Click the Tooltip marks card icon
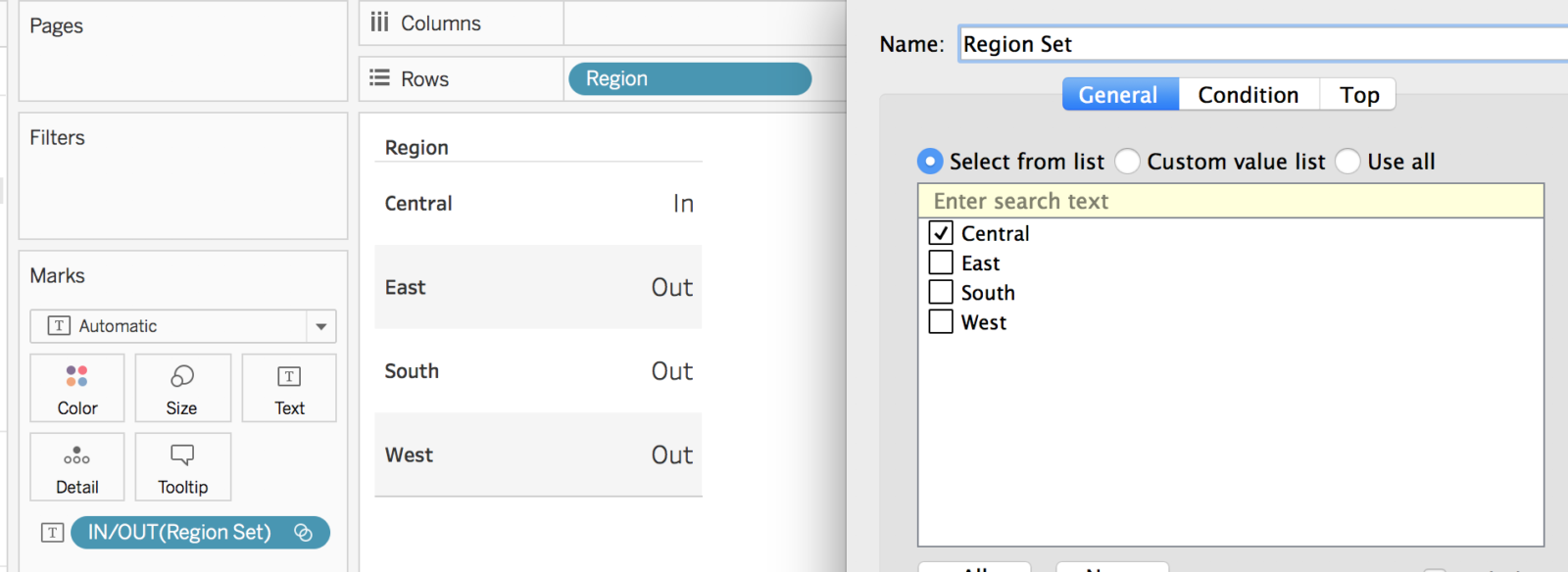The height and width of the screenshot is (572, 1568). 182,454
